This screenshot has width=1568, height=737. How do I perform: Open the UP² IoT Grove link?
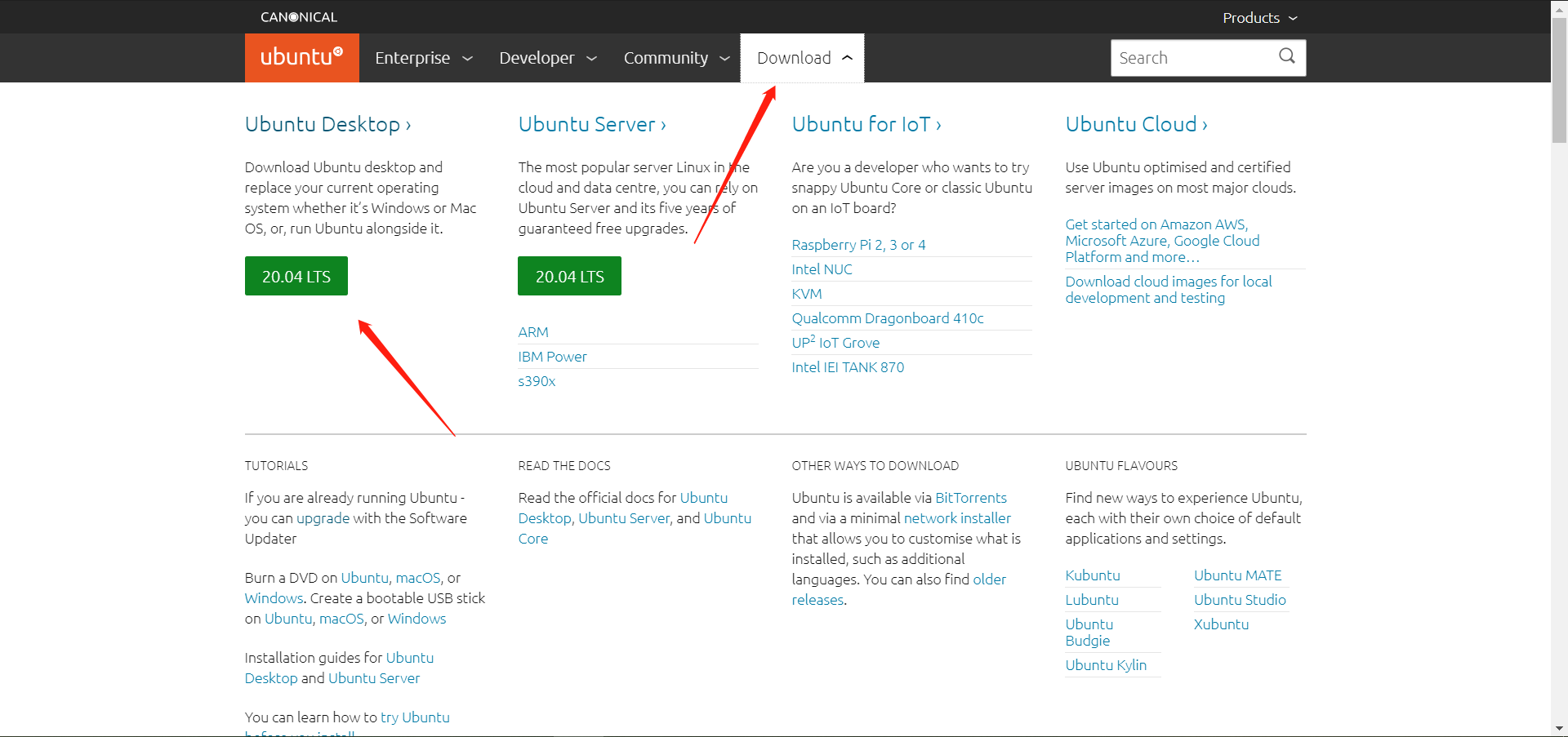[835, 343]
